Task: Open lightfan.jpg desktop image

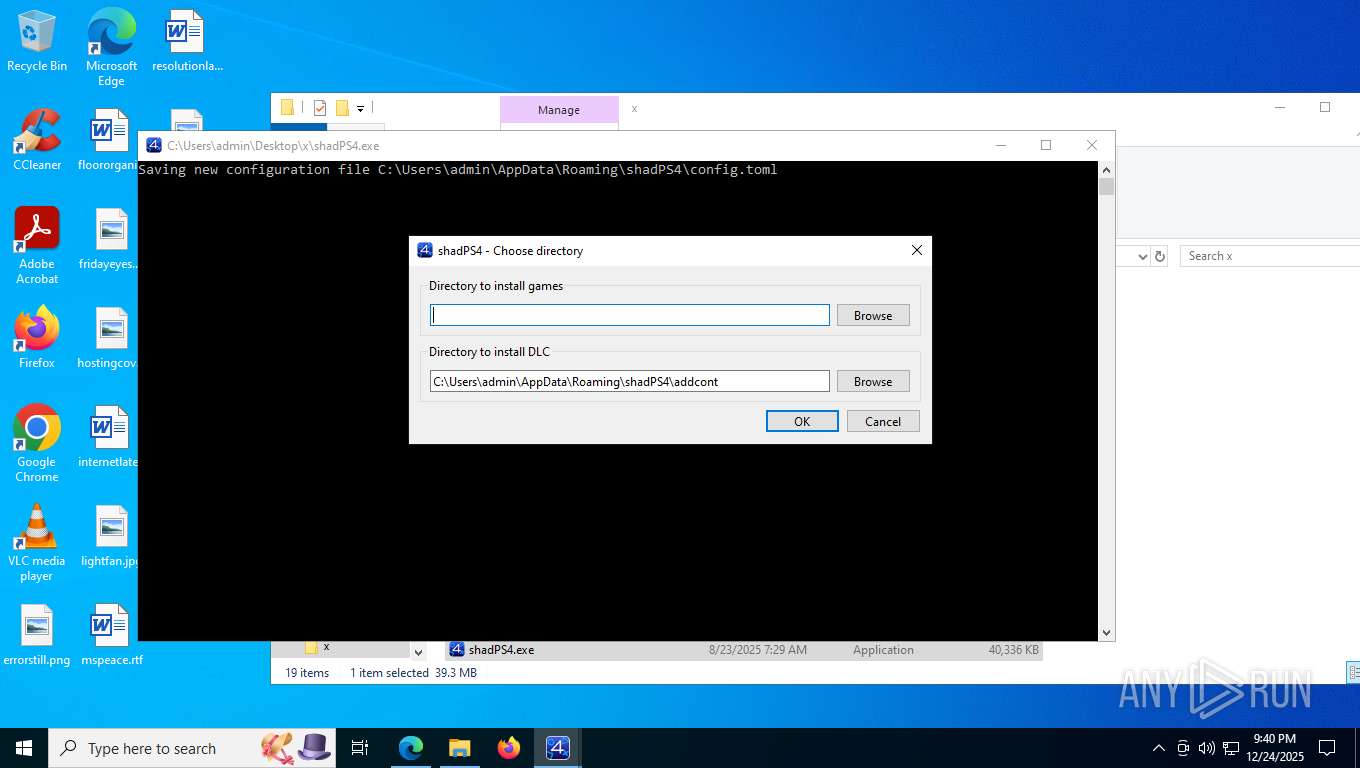Action: pyautogui.click(x=108, y=536)
